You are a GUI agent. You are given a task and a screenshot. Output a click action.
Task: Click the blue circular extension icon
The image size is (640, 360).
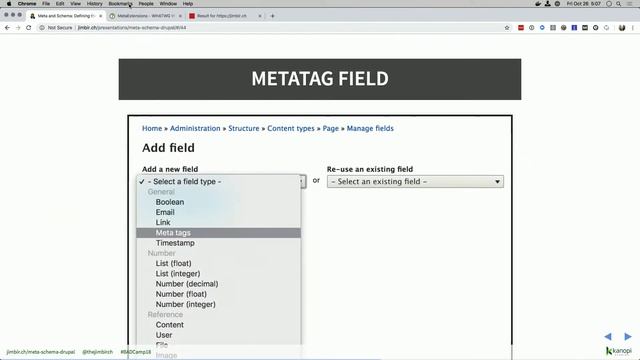point(542,28)
